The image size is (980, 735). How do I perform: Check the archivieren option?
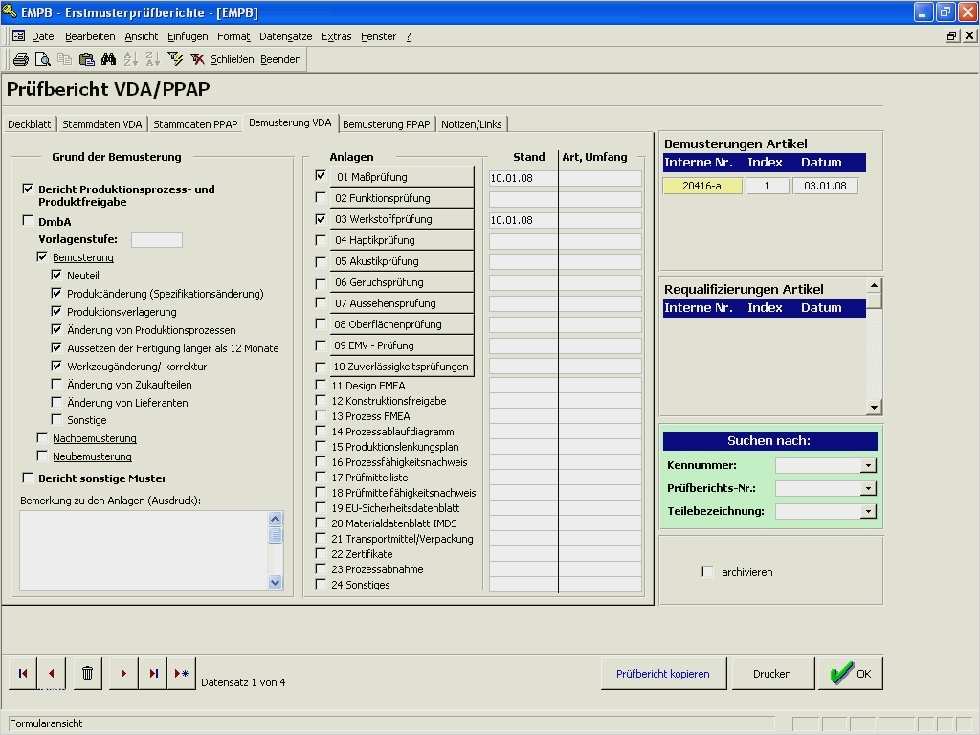click(x=708, y=572)
